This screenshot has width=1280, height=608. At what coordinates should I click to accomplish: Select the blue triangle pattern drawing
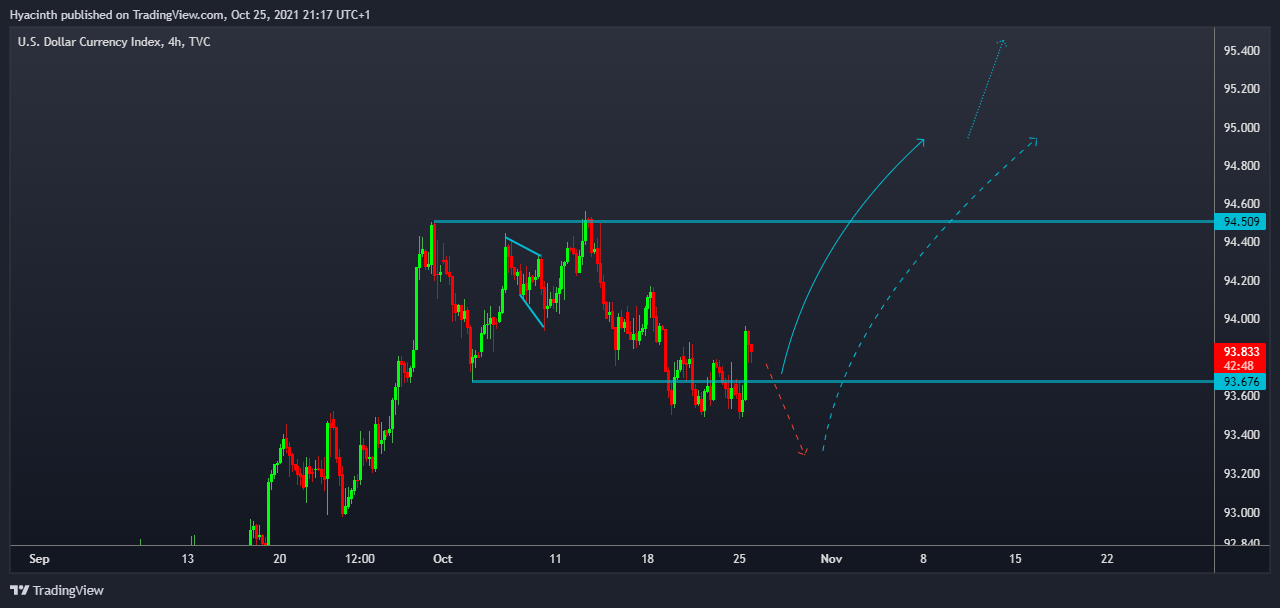pos(523,280)
